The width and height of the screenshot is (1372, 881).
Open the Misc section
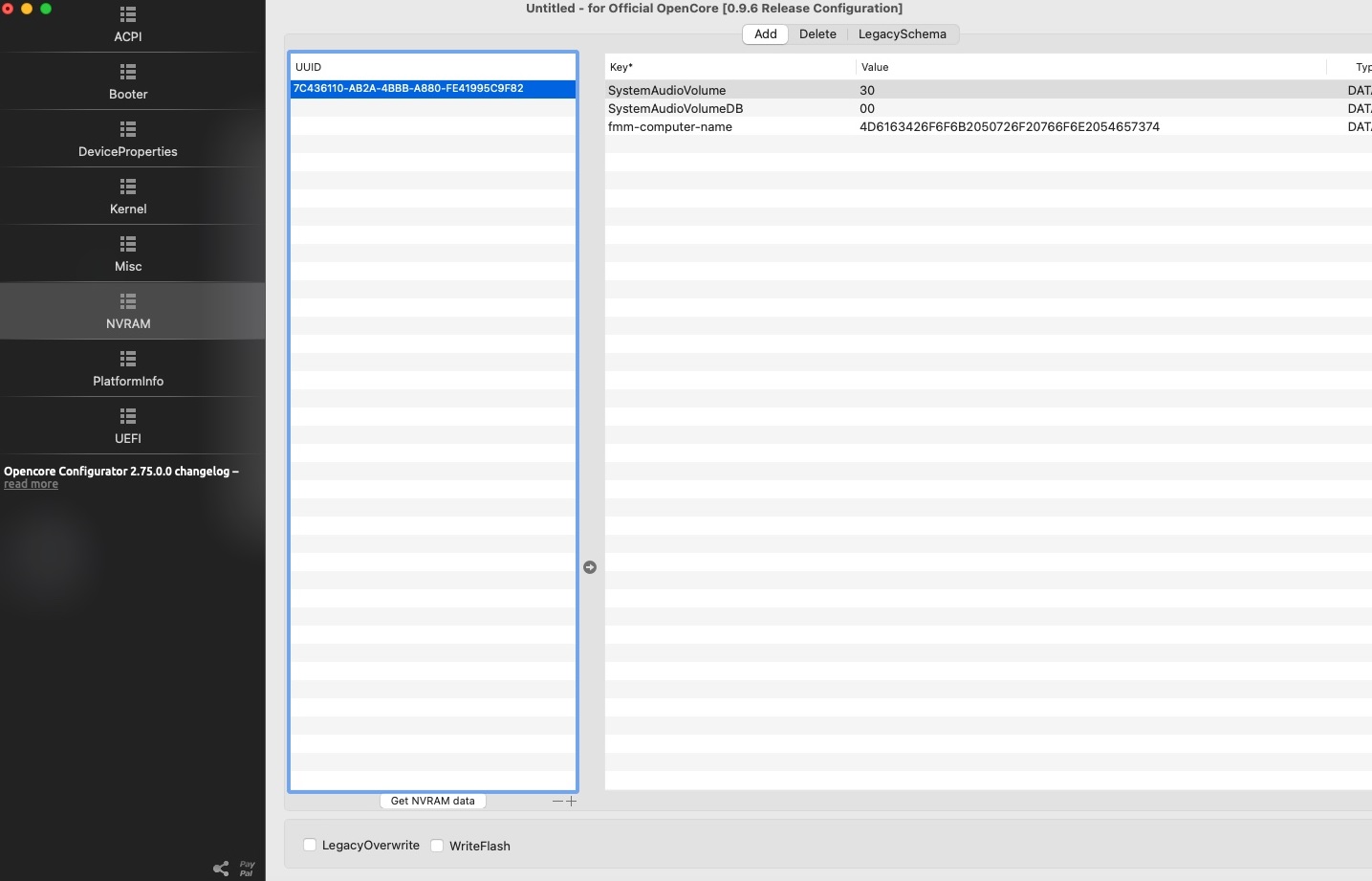128,254
